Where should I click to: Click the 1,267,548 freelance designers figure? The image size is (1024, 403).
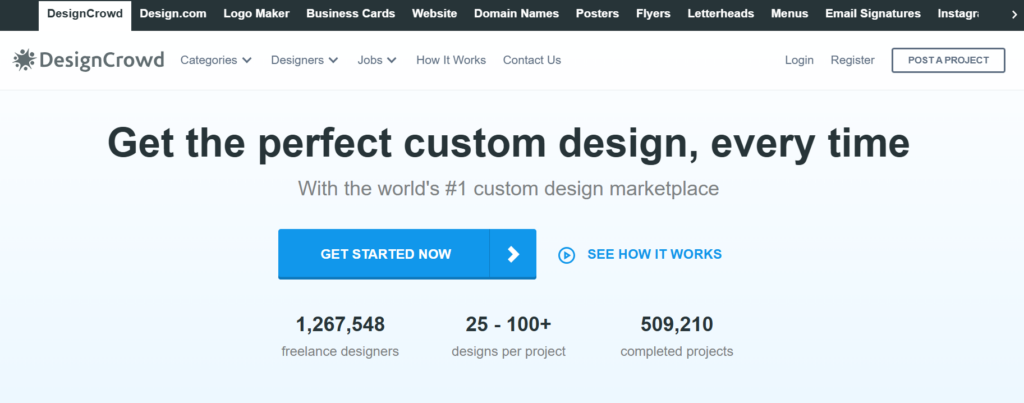click(x=340, y=324)
